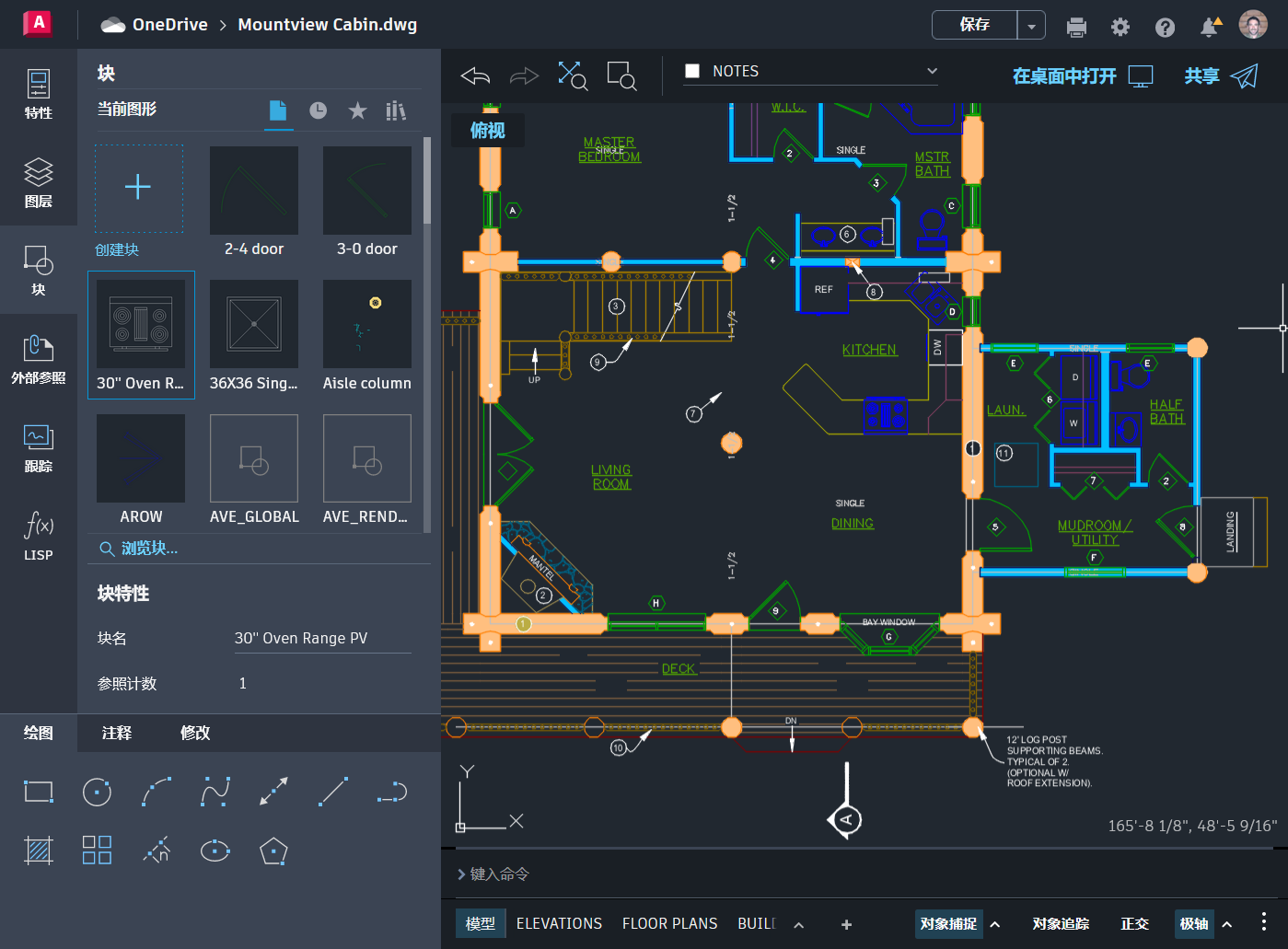Viewport: 1288px width, 949px height.
Task: Select the Polygon draw tool
Action: click(273, 851)
